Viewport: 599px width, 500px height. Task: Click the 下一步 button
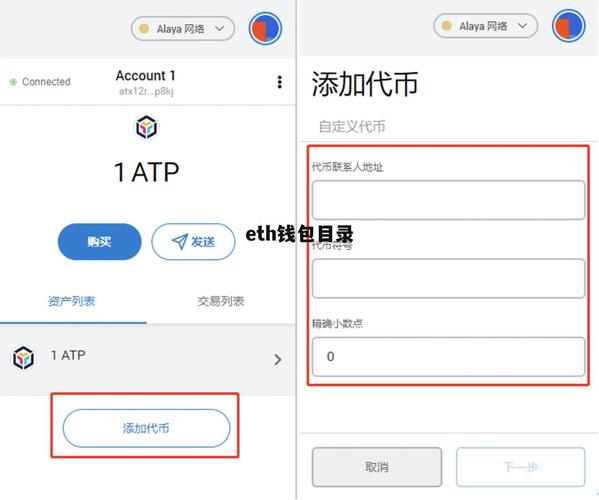click(x=520, y=467)
